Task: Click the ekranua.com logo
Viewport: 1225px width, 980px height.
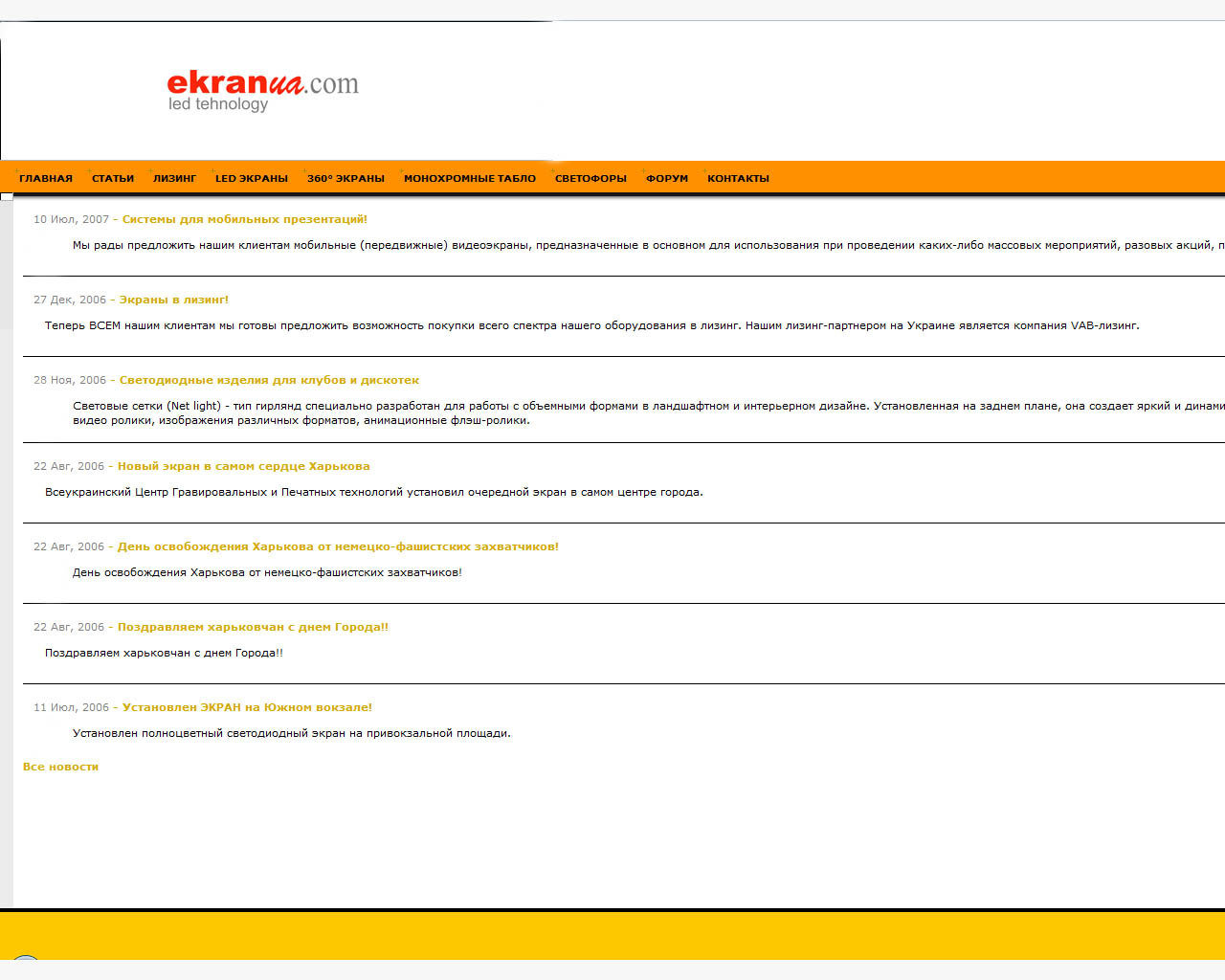Action: coord(263,91)
